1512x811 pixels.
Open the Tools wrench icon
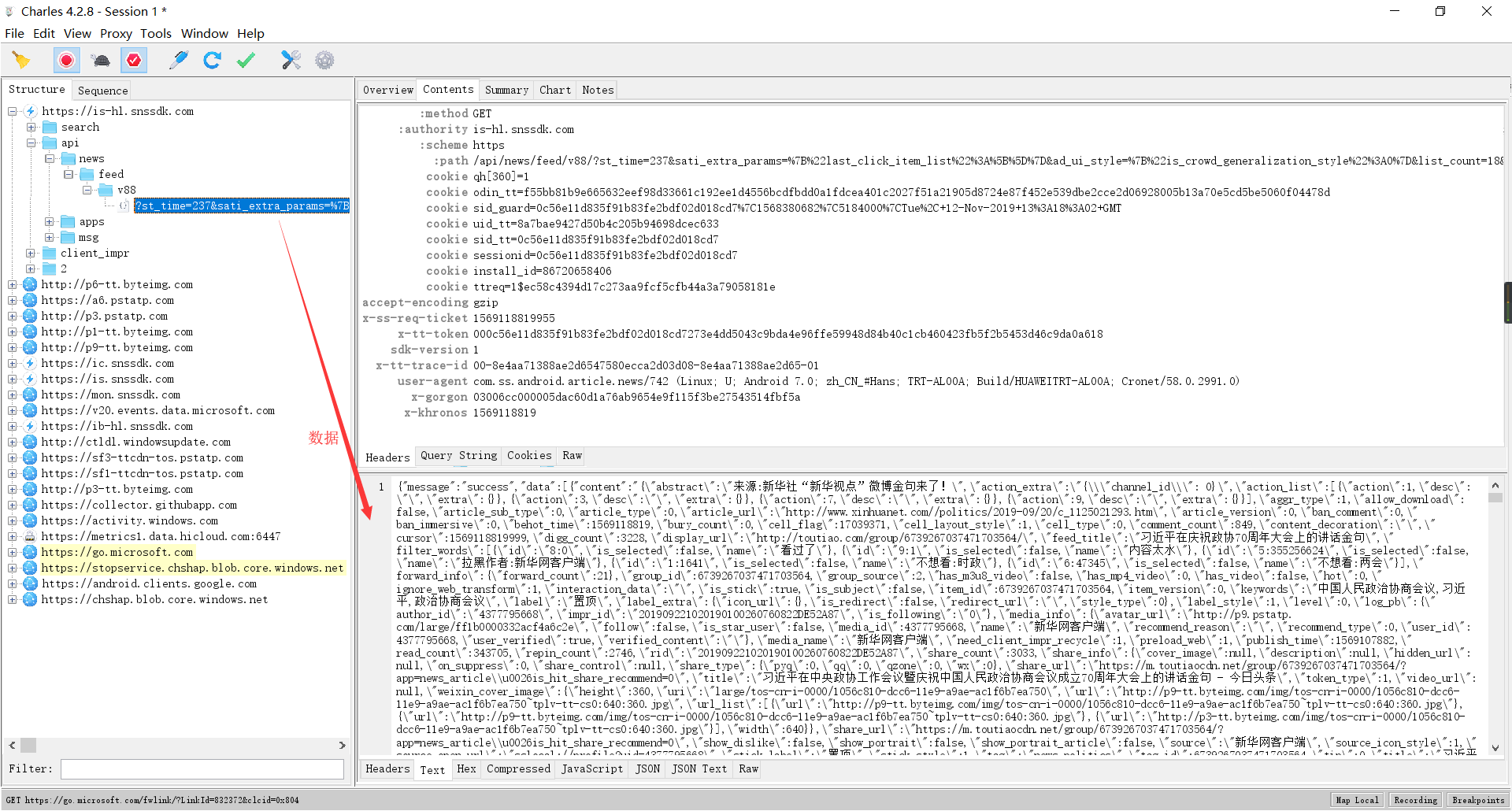(x=291, y=60)
